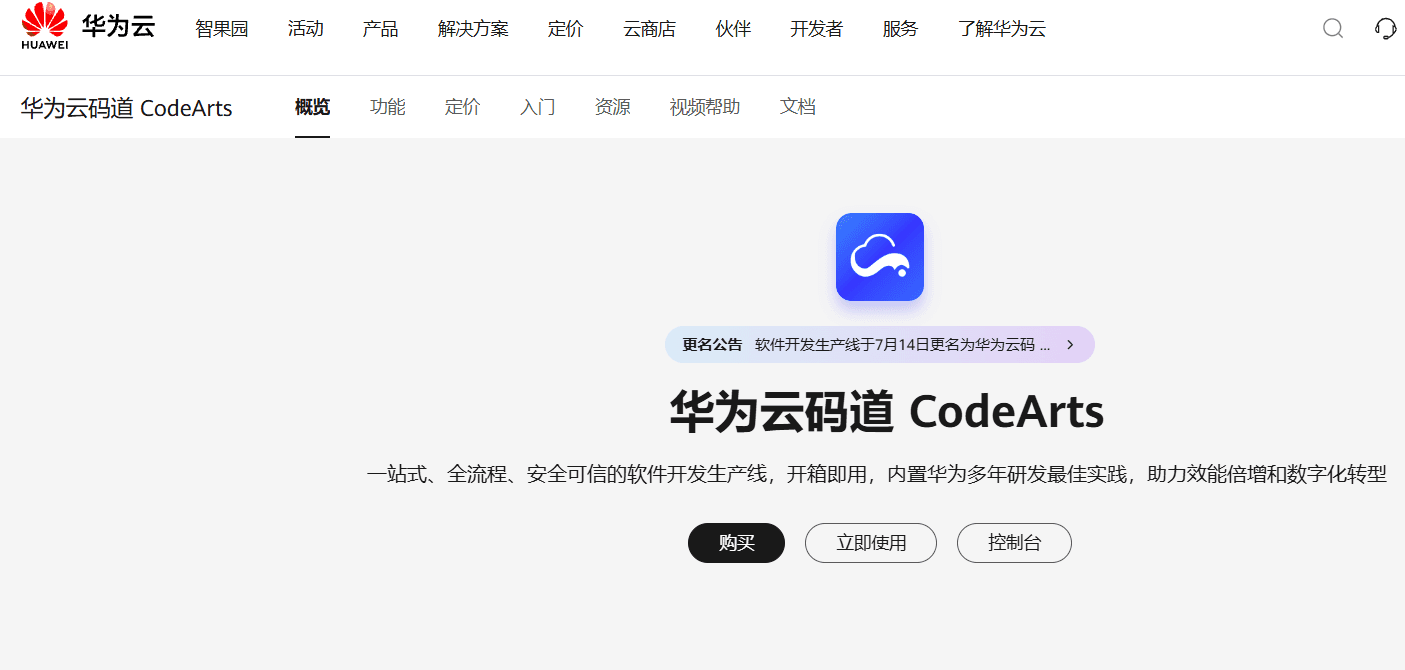Open 了解华为云 in the top navigation
Viewport: 1405px width, 670px height.
(x=1002, y=29)
